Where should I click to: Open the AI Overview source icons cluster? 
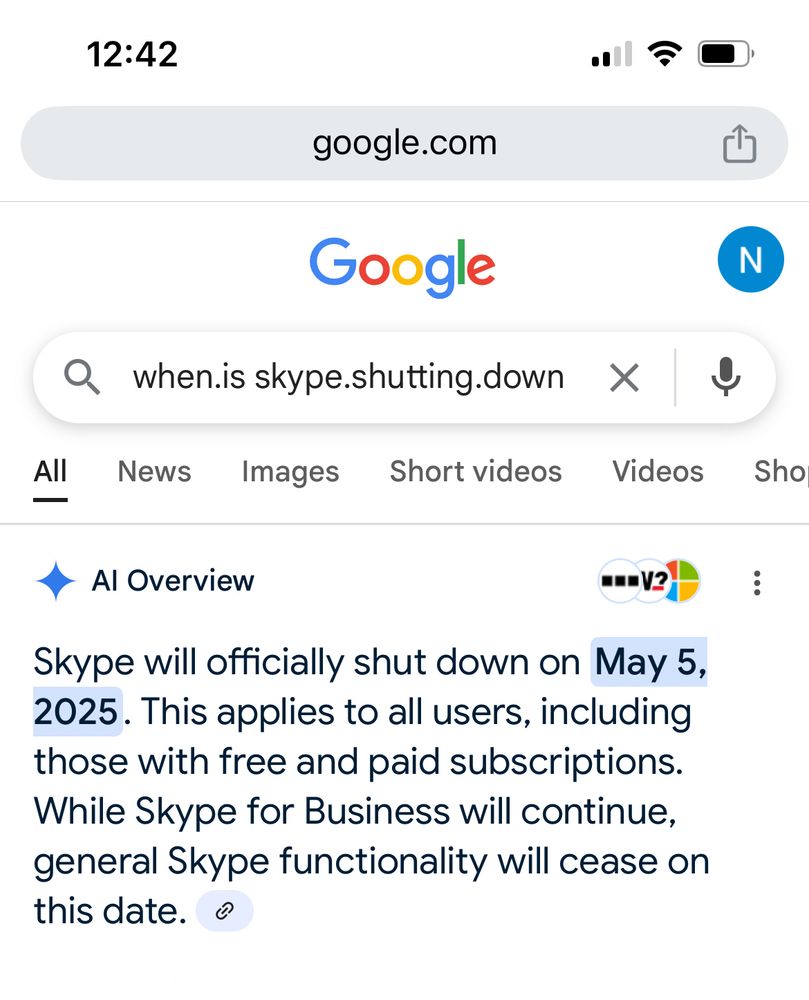(649, 581)
